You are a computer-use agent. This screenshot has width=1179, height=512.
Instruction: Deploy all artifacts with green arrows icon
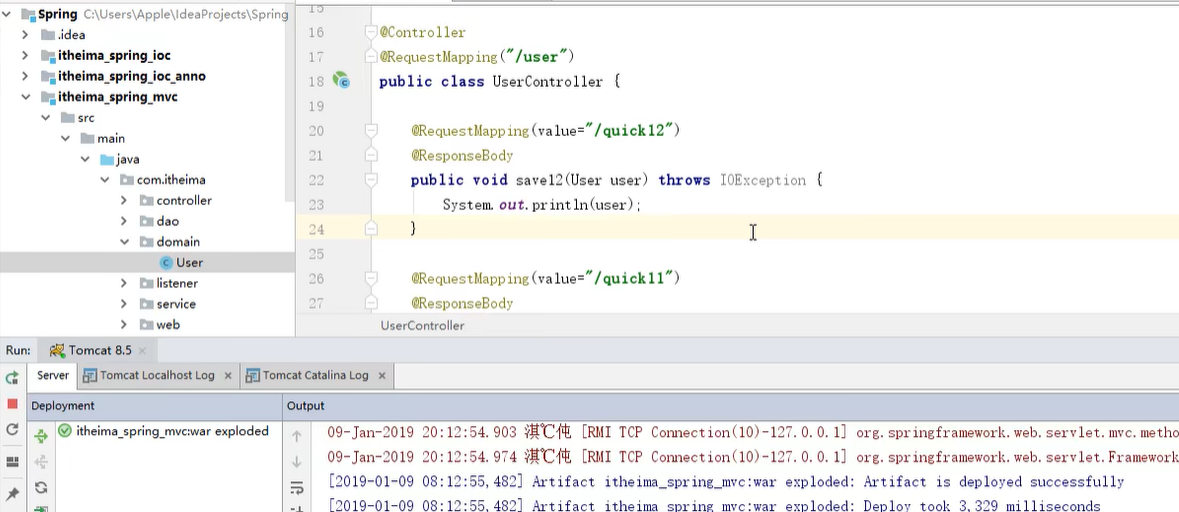pyautogui.click(x=41, y=435)
